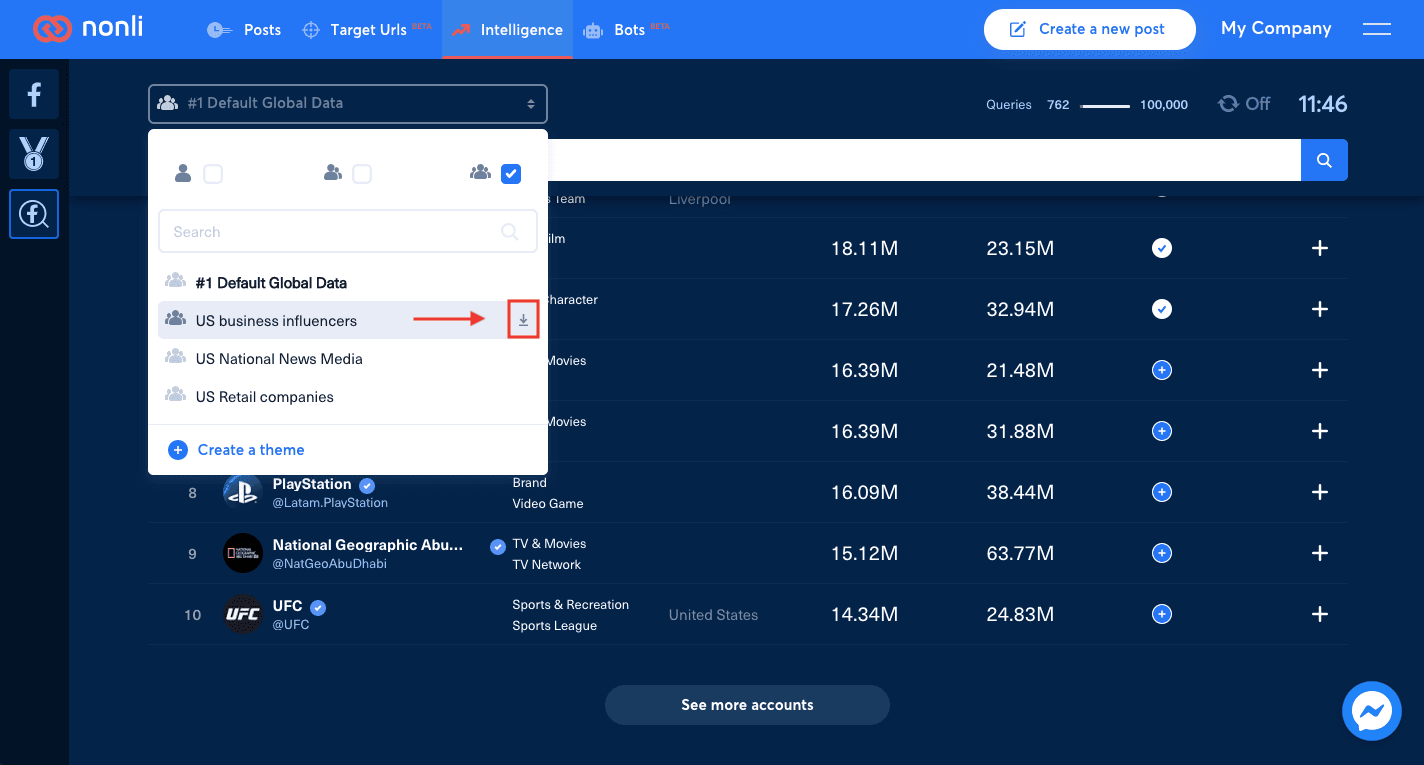Untick the three-people group checkbox
The height and width of the screenshot is (765, 1424).
click(511, 174)
